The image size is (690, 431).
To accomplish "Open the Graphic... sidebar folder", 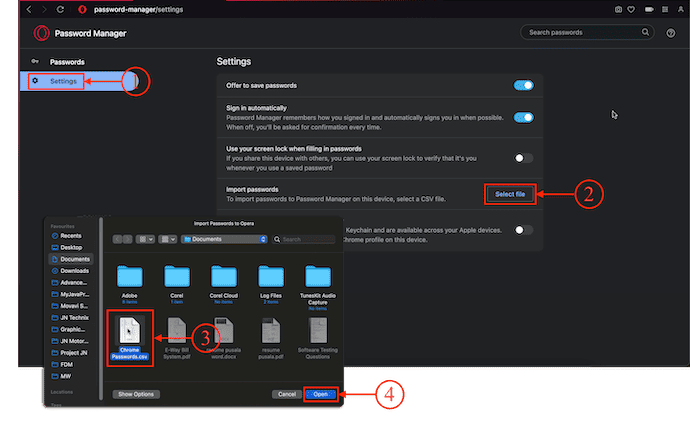I will point(70,329).
